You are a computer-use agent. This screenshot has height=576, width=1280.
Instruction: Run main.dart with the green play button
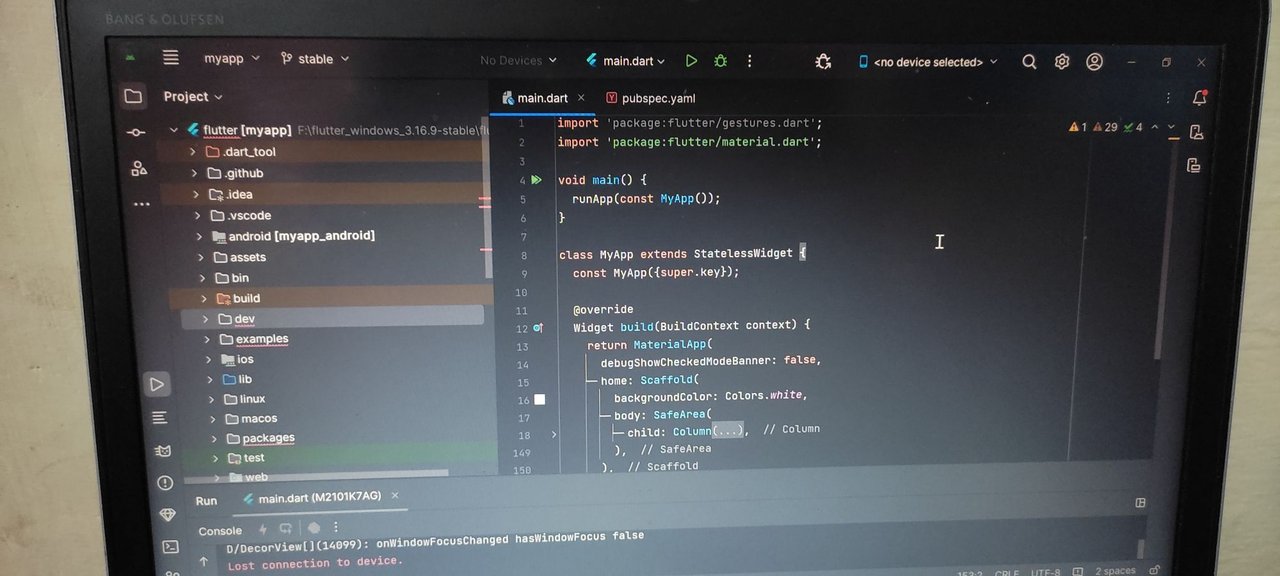691,61
